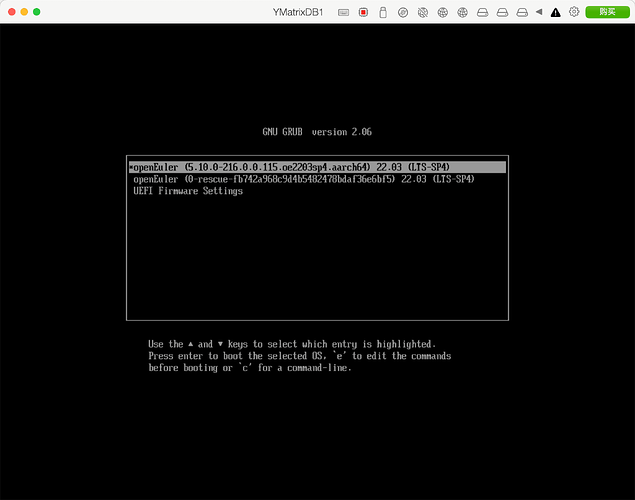The image size is (635, 500).
Task: Click the keyboard icon in the title bar
Action: point(344,12)
